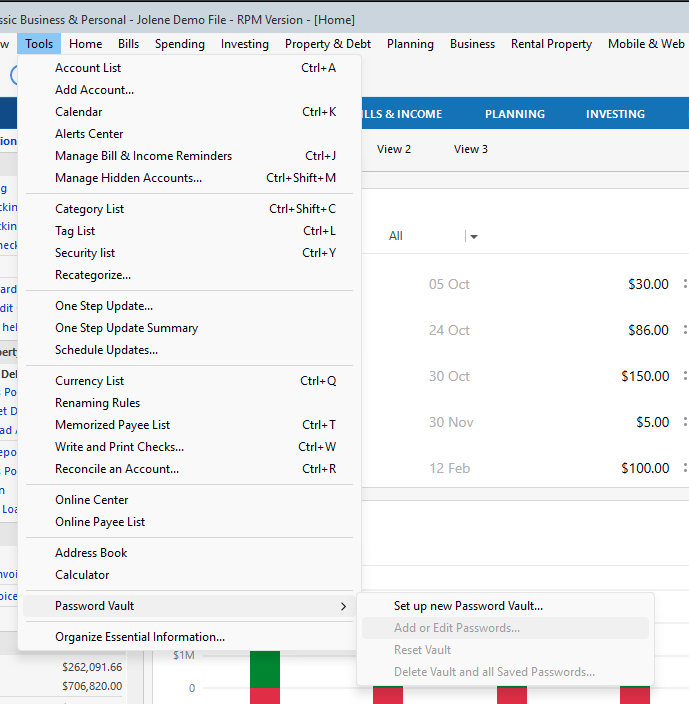Select Account List from Tools menu

tap(189, 68)
